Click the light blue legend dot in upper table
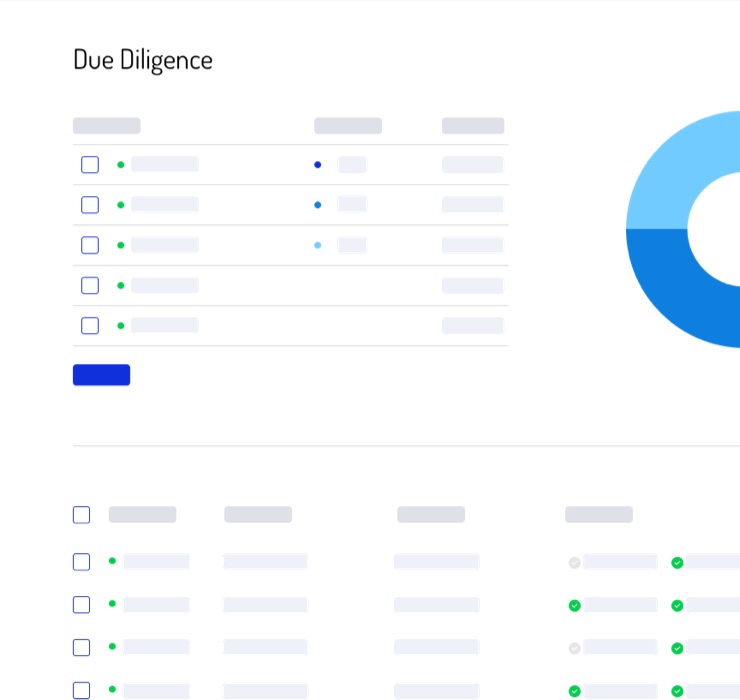The height and width of the screenshot is (700, 740). click(318, 245)
